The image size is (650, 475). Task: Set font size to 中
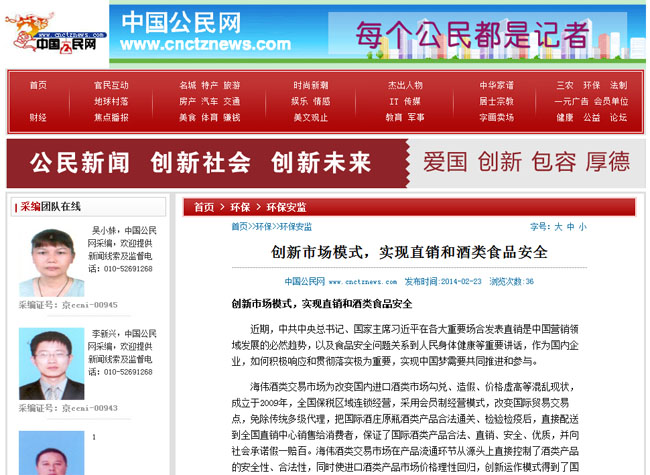(570, 227)
